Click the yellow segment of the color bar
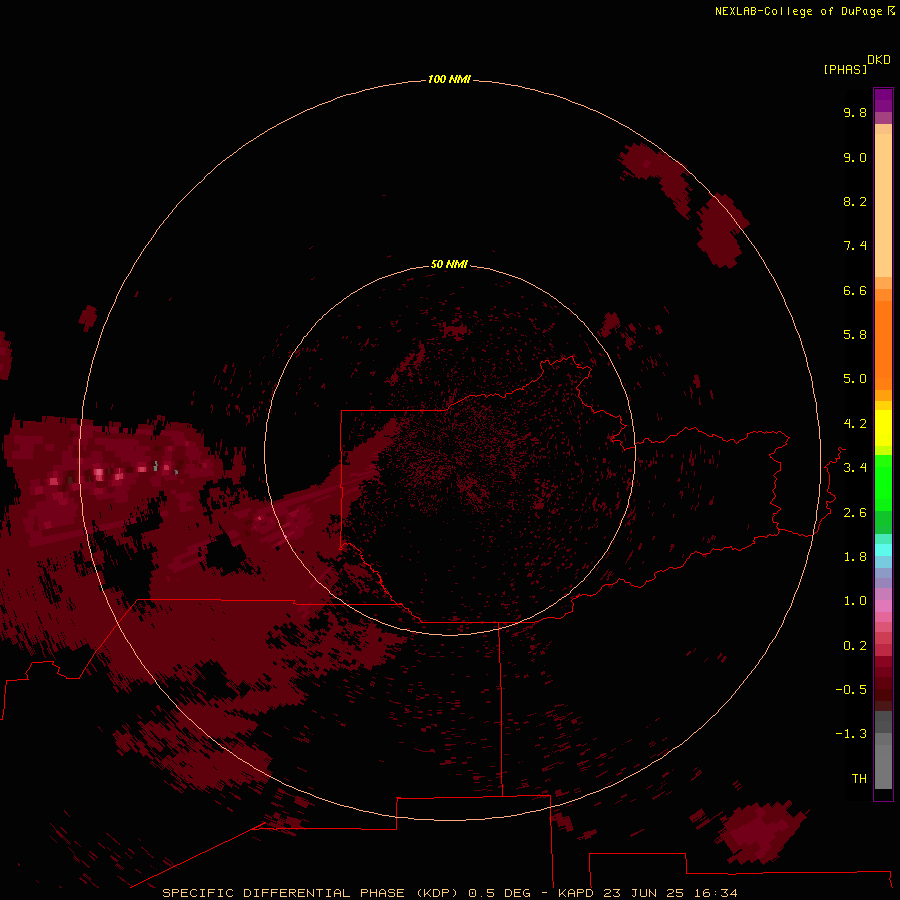 tap(883, 428)
